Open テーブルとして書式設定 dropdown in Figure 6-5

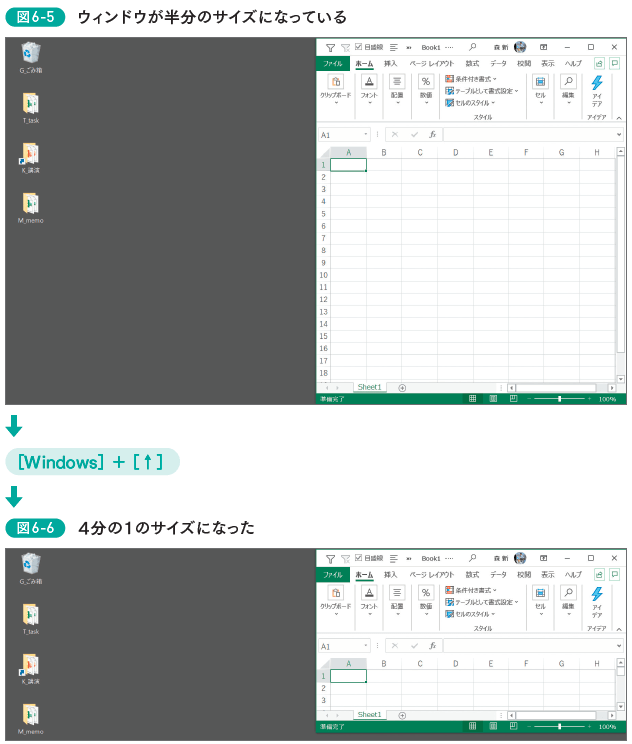(x=482, y=91)
